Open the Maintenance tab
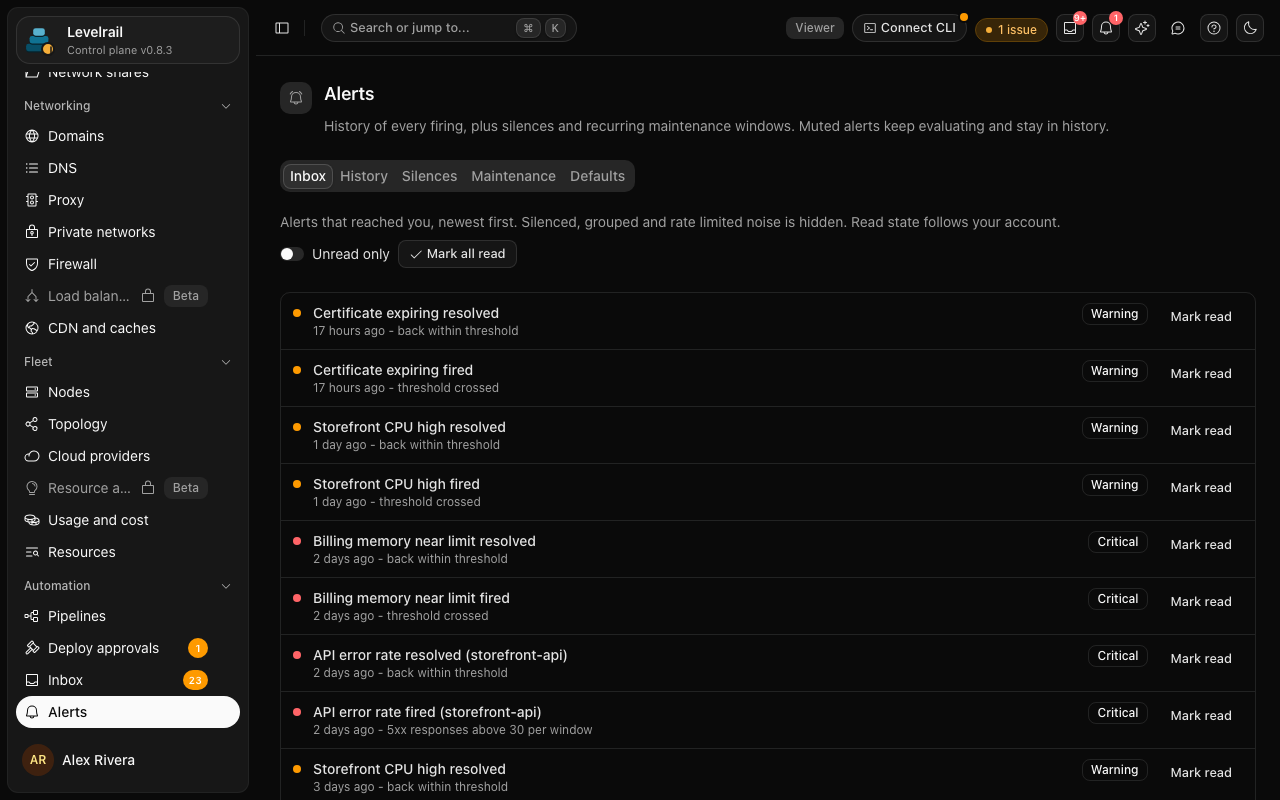Viewport: 1280px width, 800px height. [513, 176]
